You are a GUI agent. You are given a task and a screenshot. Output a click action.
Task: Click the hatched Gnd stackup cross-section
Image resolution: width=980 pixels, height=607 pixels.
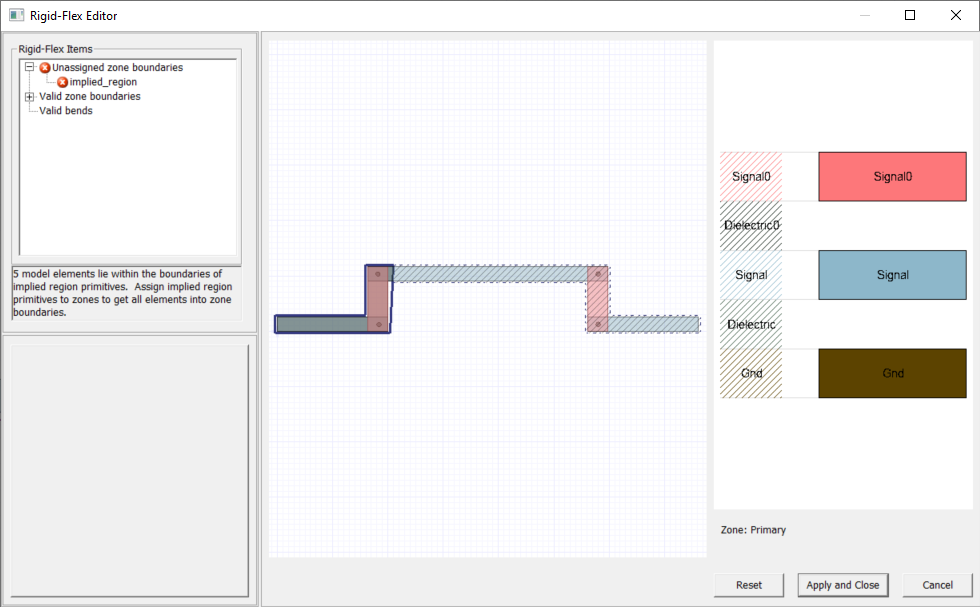coord(750,373)
